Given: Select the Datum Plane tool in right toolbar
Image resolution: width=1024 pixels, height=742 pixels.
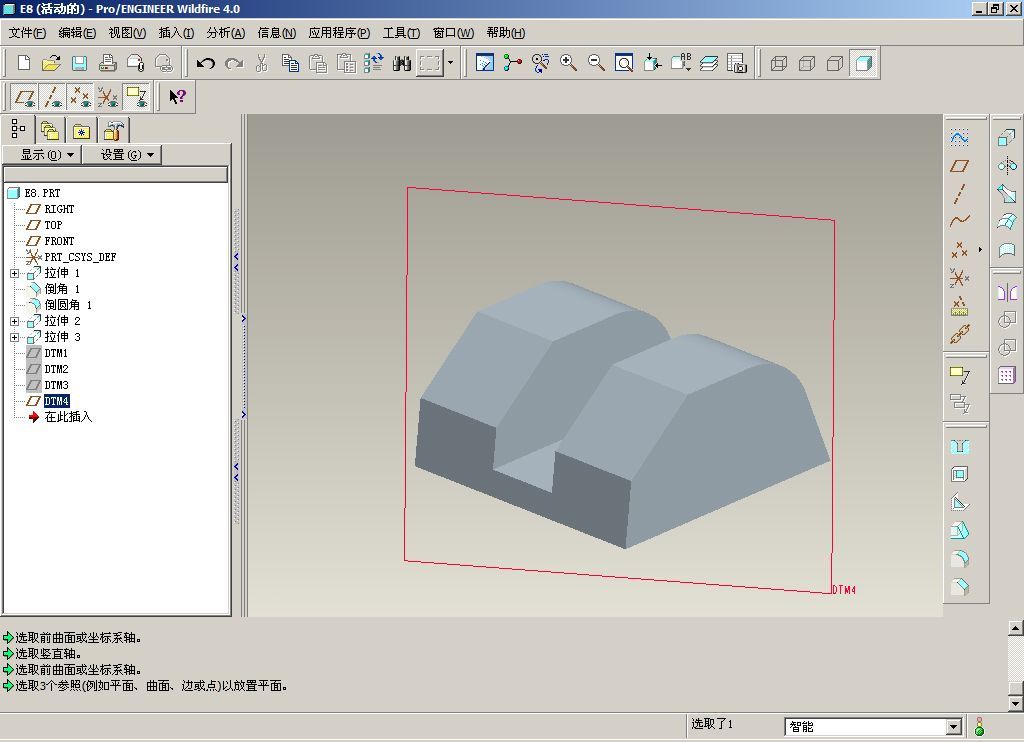Looking at the screenshot, I should point(959,166).
